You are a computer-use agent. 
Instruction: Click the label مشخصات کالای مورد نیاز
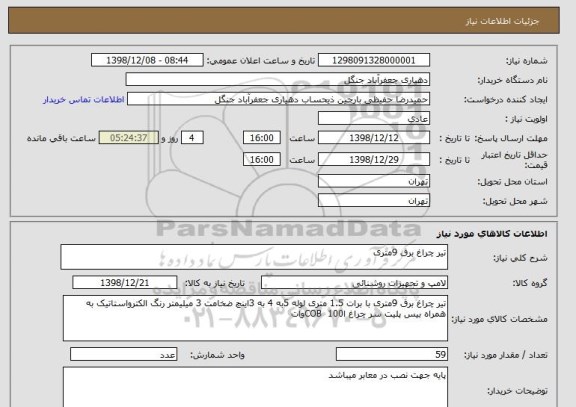click(x=499, y=319)
